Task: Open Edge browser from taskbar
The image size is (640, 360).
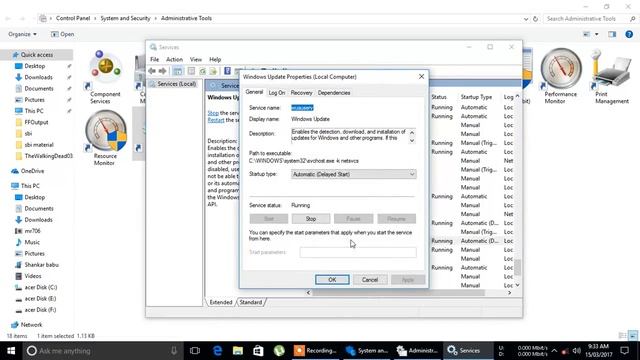Action: (x=217, y=351)
